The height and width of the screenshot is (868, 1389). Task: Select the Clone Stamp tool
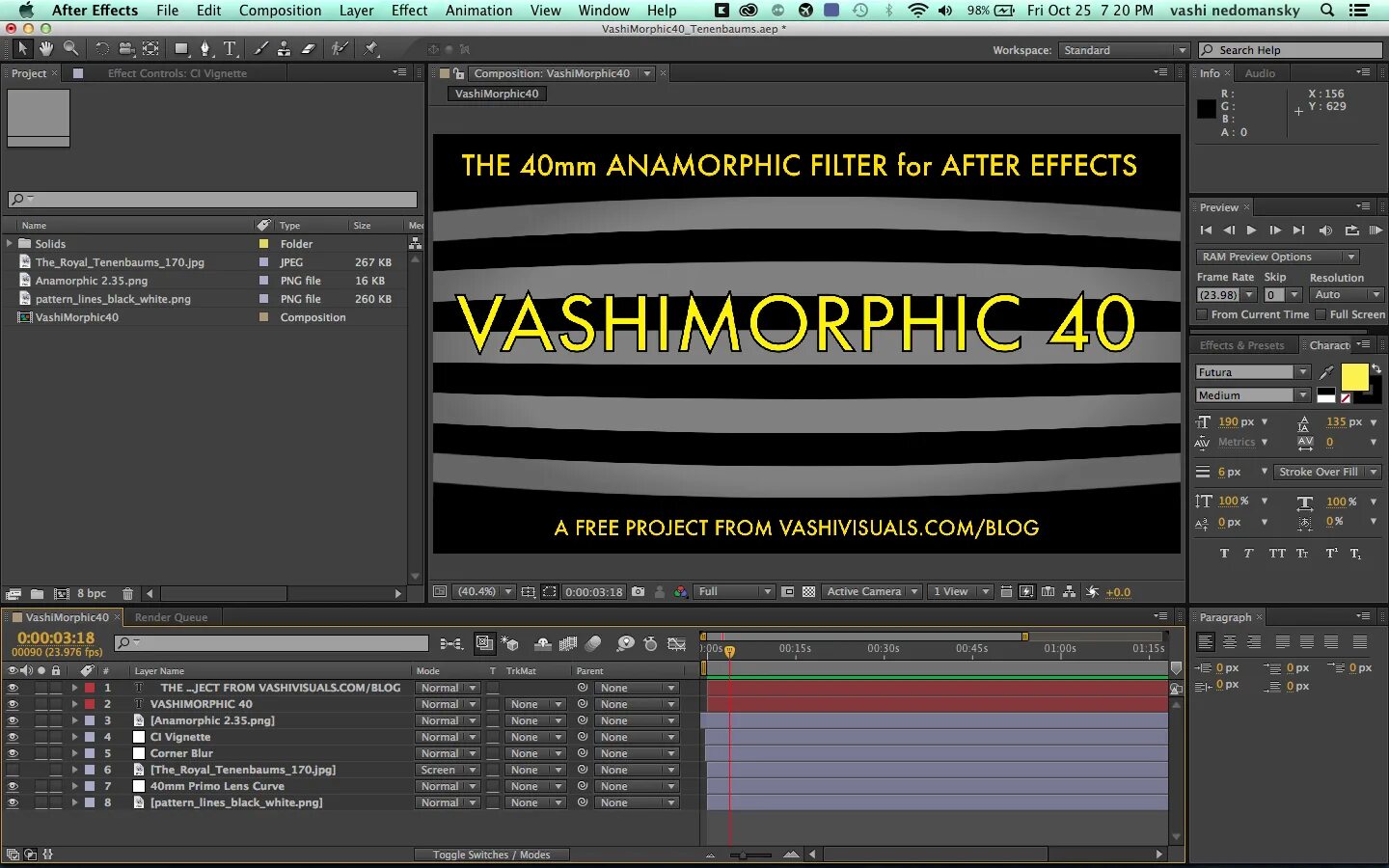click(x=285, y=48)
